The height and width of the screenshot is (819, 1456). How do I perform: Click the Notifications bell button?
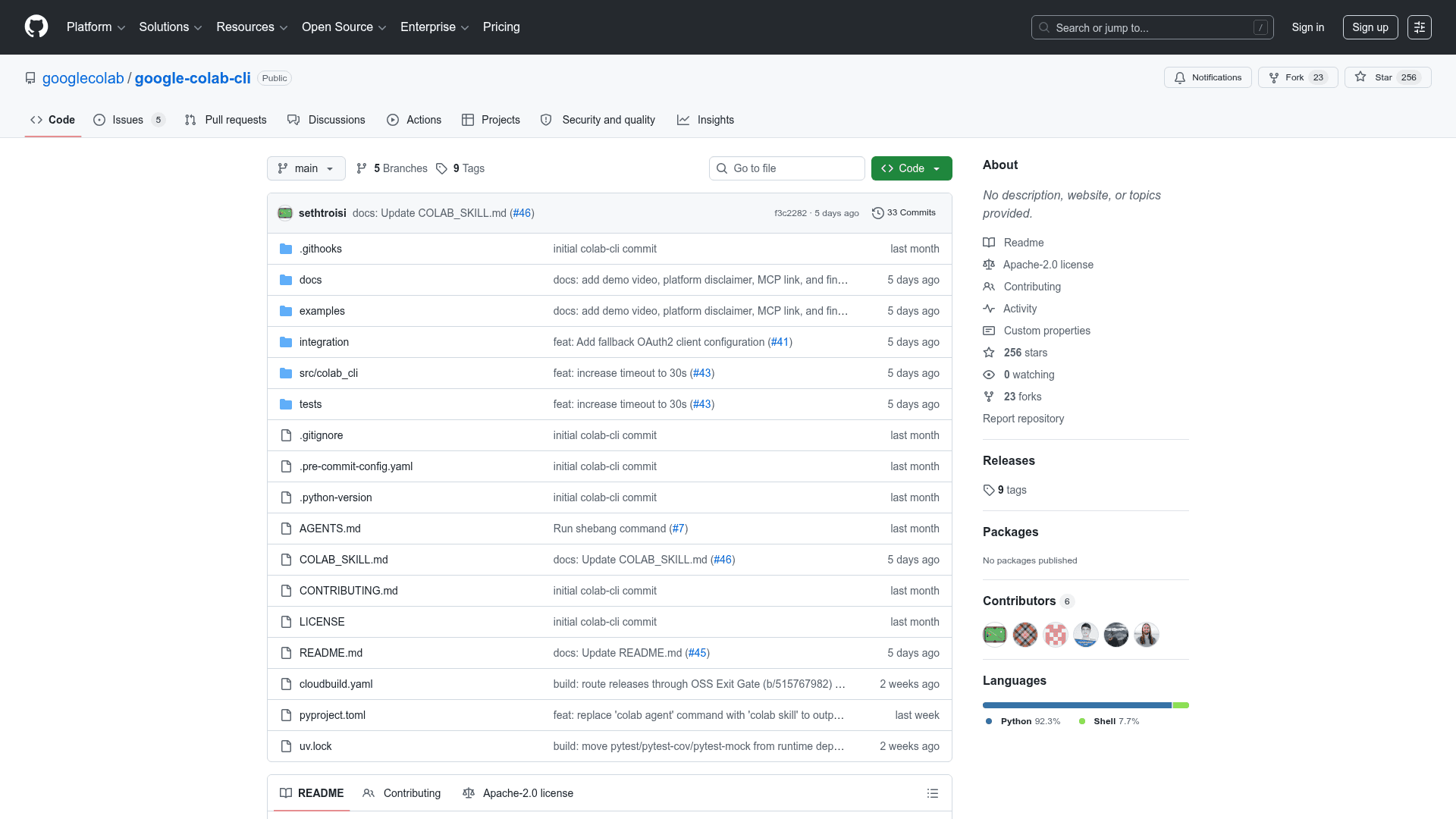(x=1207, y=77)
